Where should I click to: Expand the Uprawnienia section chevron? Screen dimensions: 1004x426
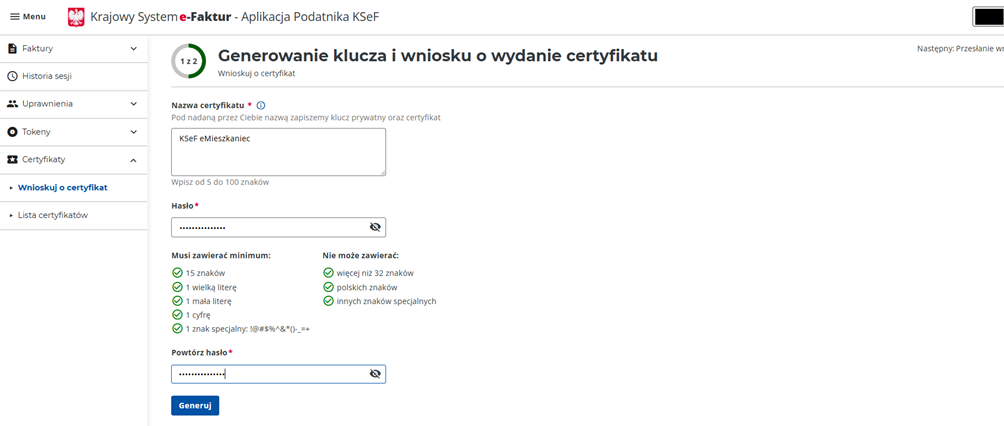[134, 104]
